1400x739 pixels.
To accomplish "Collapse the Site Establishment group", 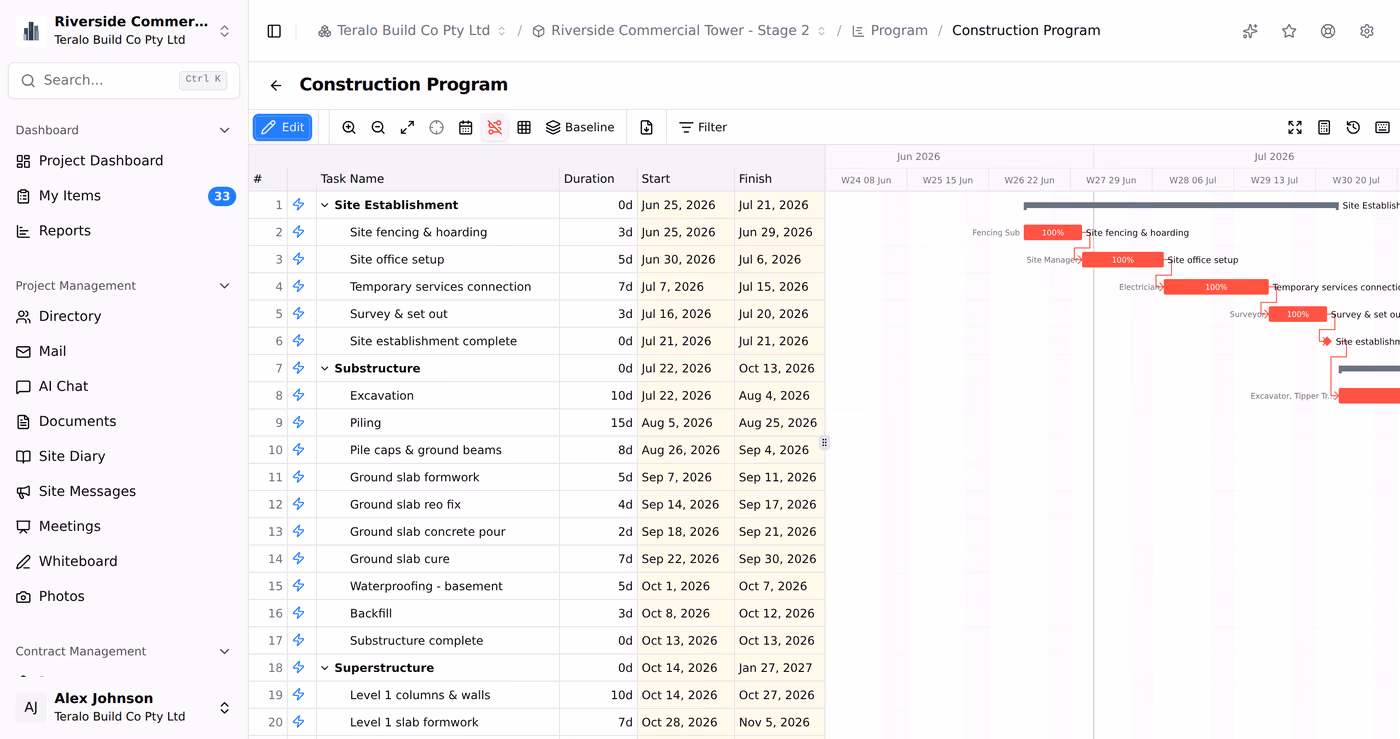I will [325, 205].
